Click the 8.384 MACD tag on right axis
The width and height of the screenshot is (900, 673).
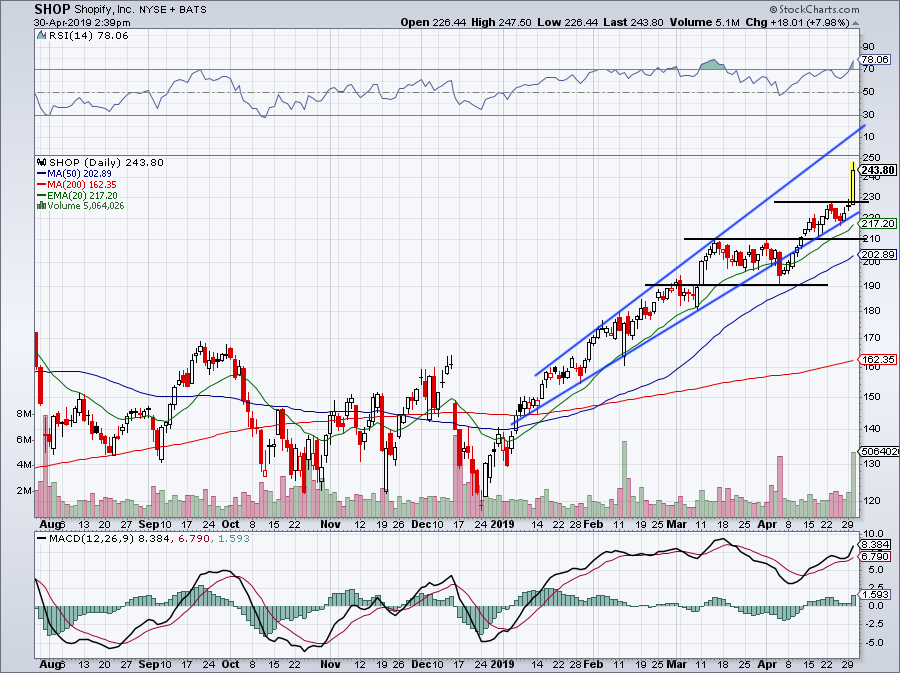(876, 544)
